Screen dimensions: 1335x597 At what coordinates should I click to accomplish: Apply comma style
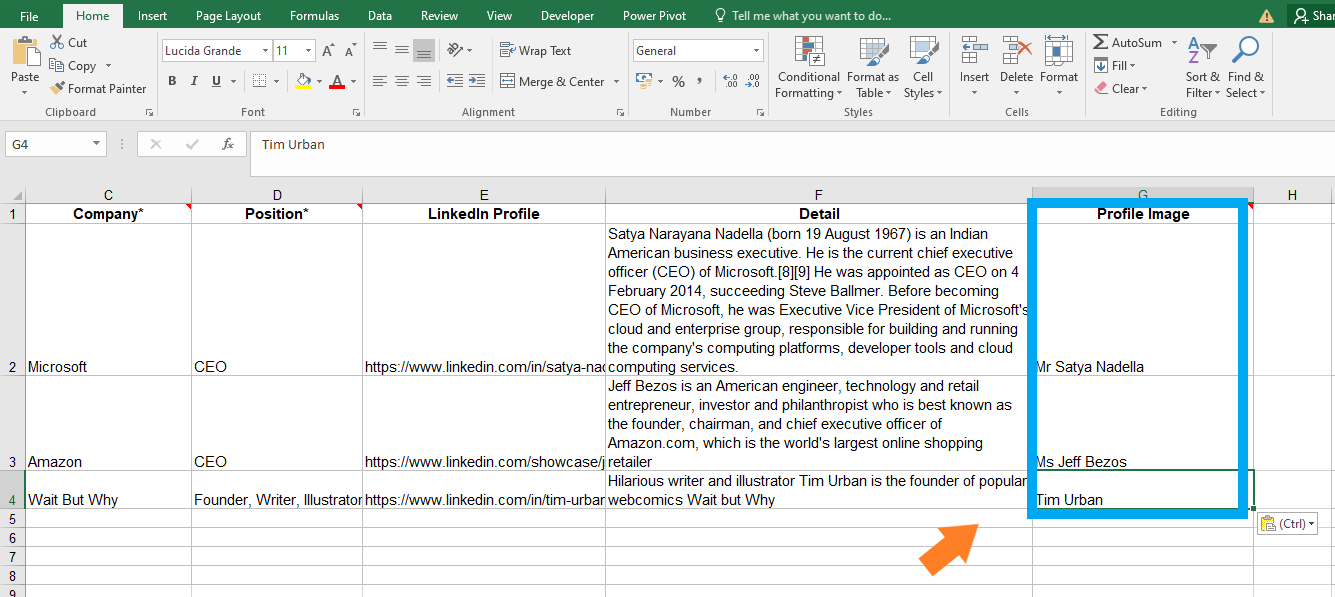pyautogui.click(x=700, y=81)
